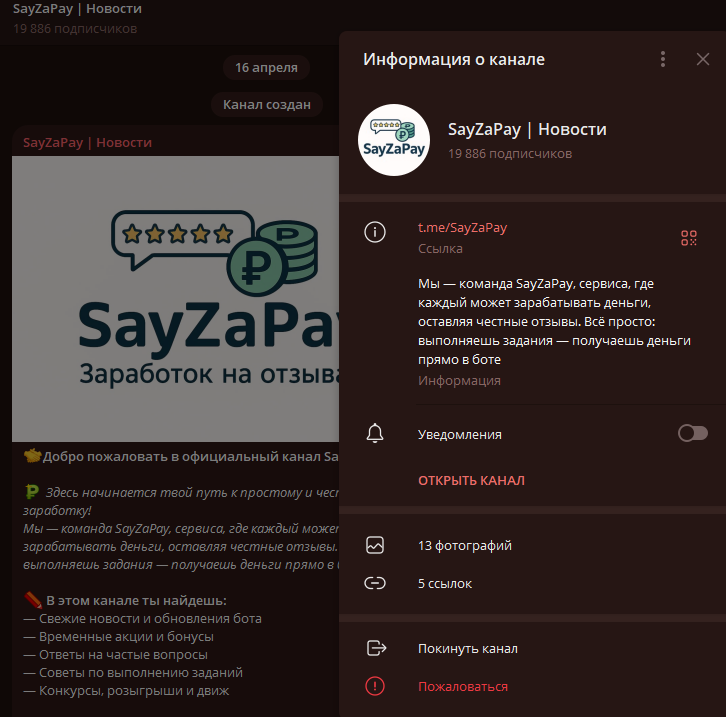Click the leave channel icon

(376, 648)
